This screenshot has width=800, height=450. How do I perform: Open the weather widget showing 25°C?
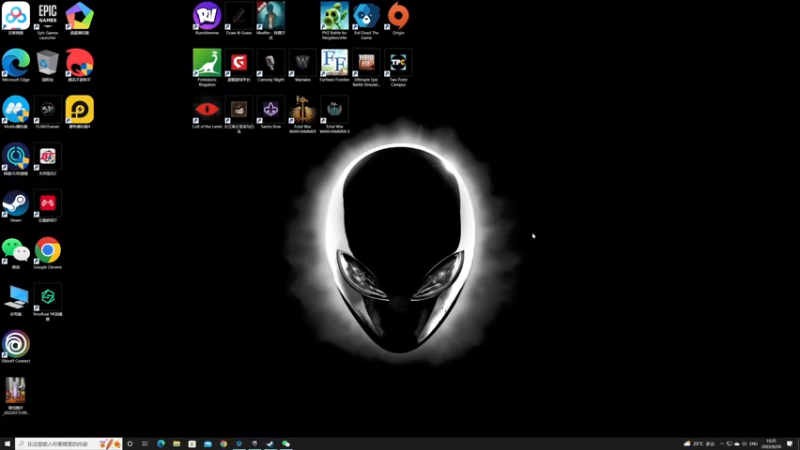pyautogui.click(x=699, y=444)
